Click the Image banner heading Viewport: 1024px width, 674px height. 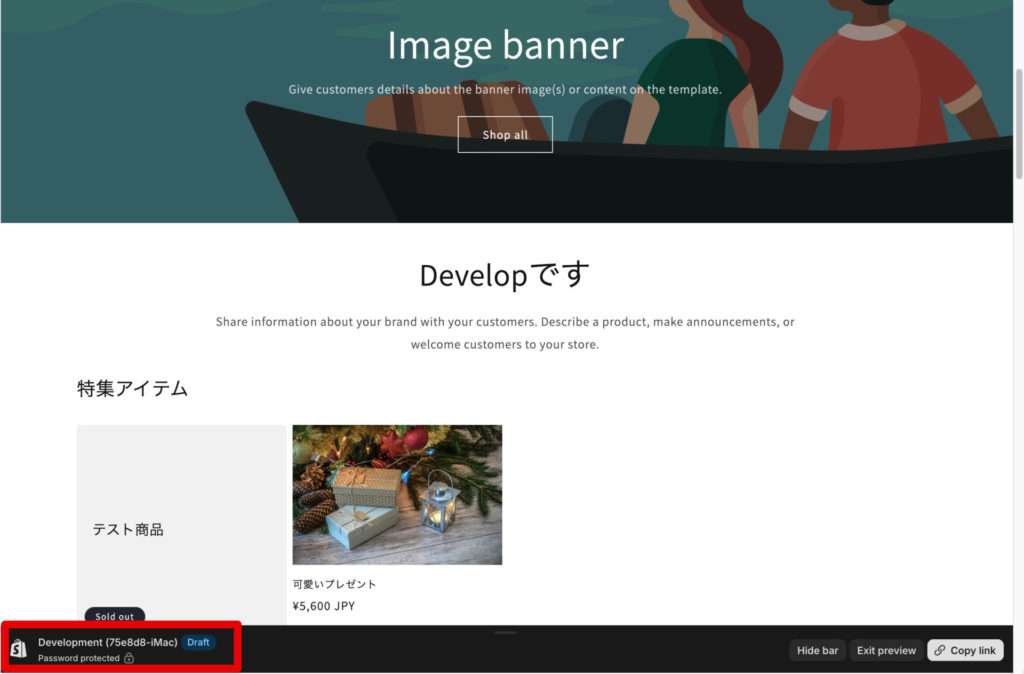(505, 46)
